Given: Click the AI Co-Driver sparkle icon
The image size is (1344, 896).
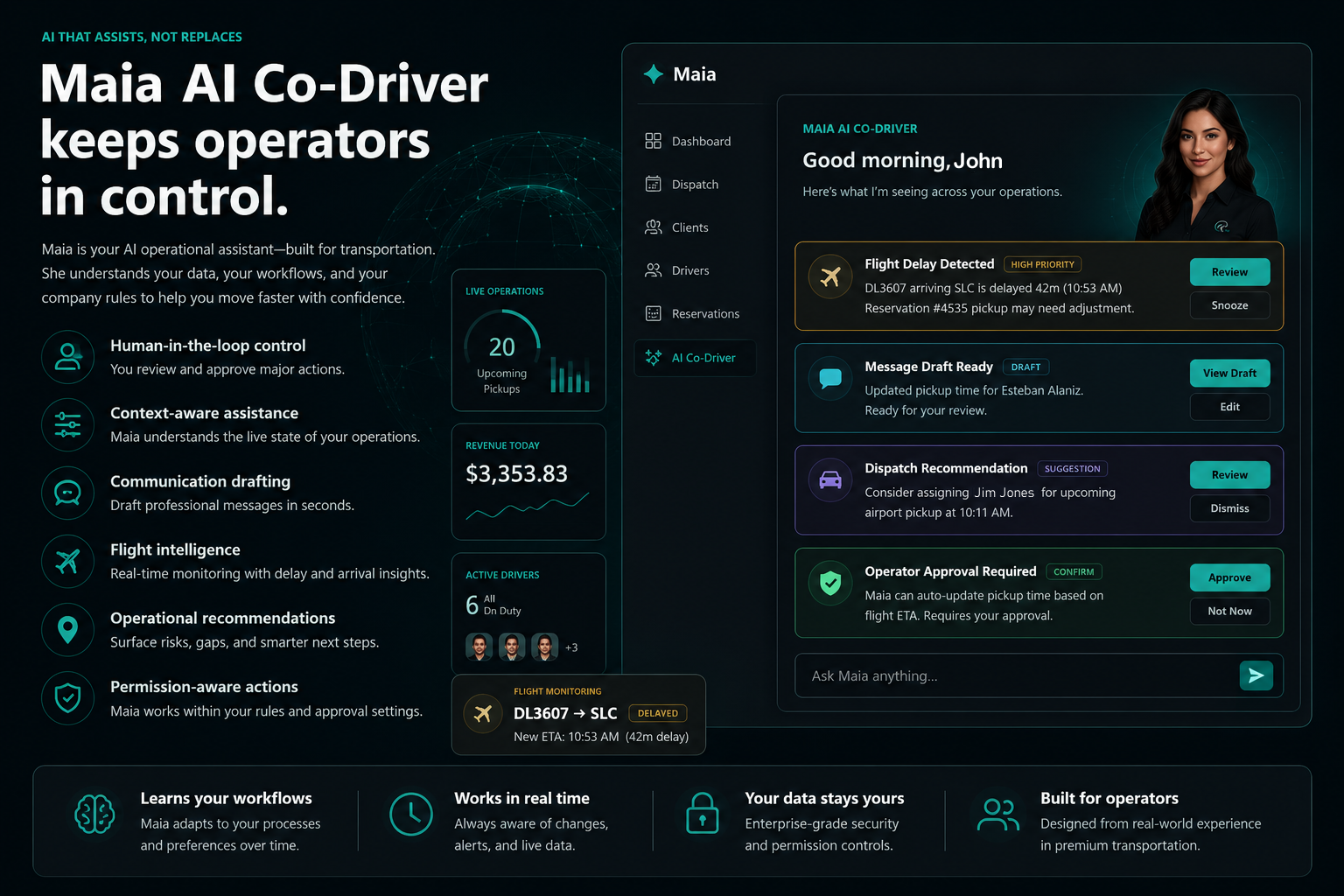Looking at the screenshot, I should [x=653, y=357].
